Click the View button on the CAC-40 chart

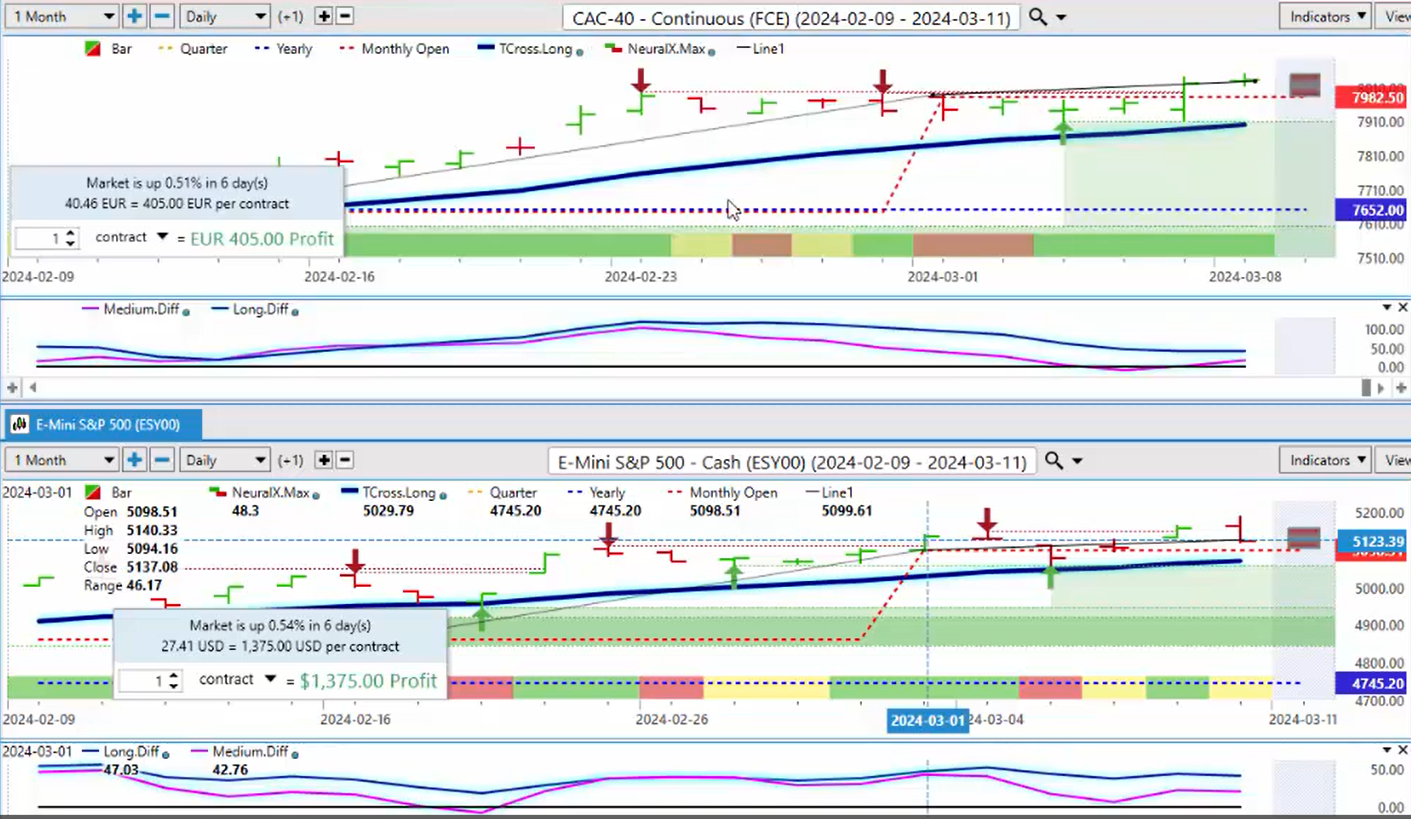(1393, 16)
